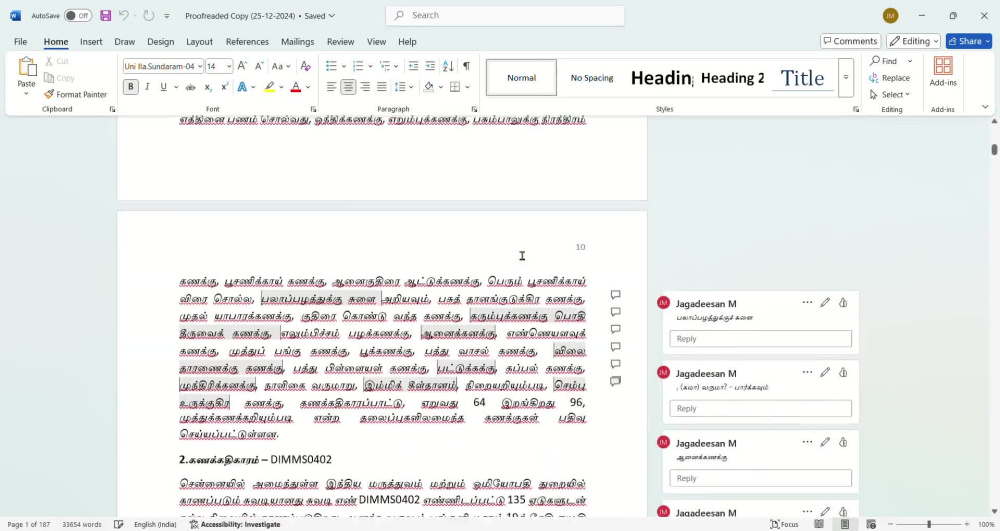The image size is (1000, 531).
Task: Toggle Superscript formatting
Action: click(224, 87)
